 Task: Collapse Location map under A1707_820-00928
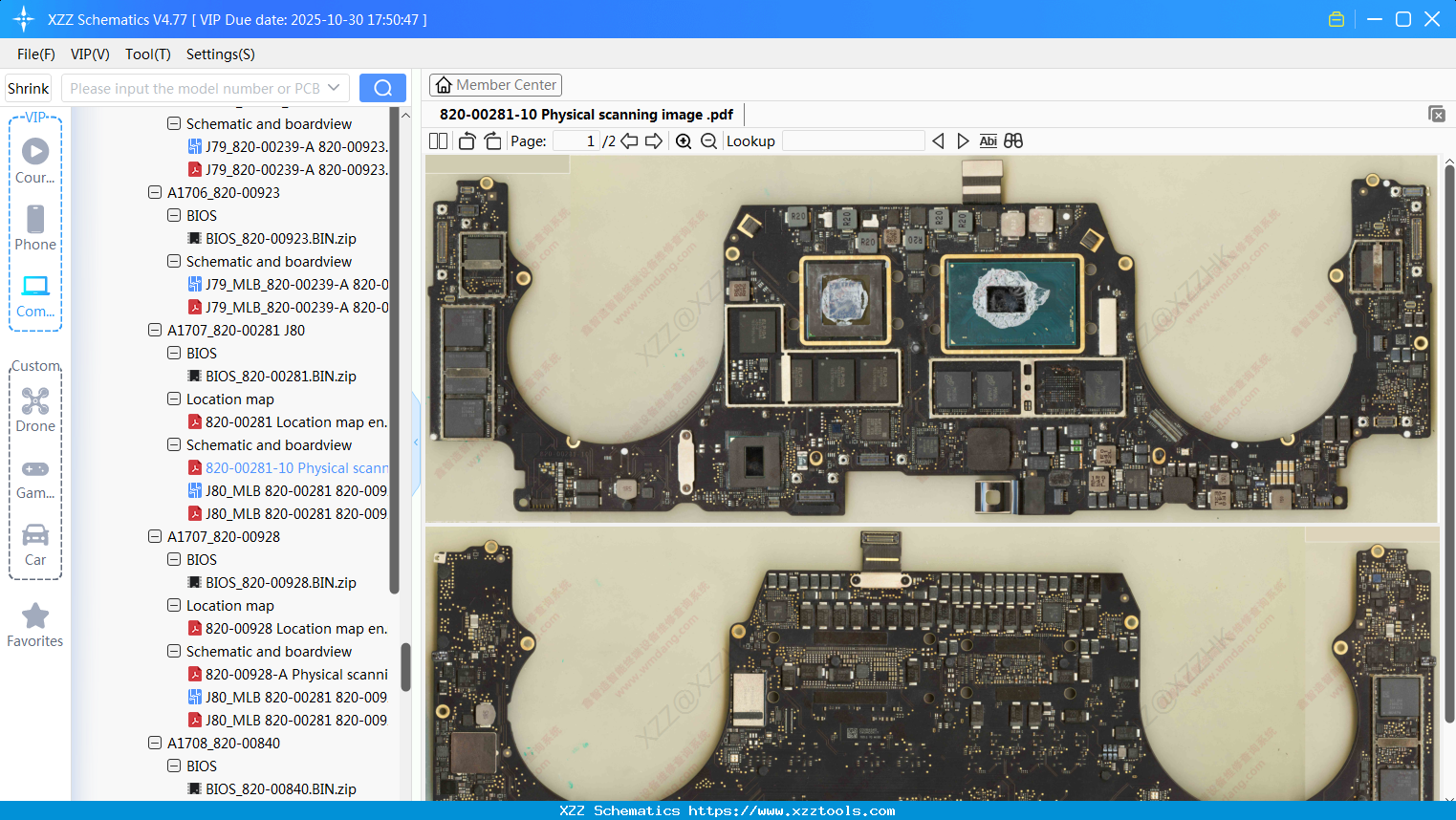point(174,605)
